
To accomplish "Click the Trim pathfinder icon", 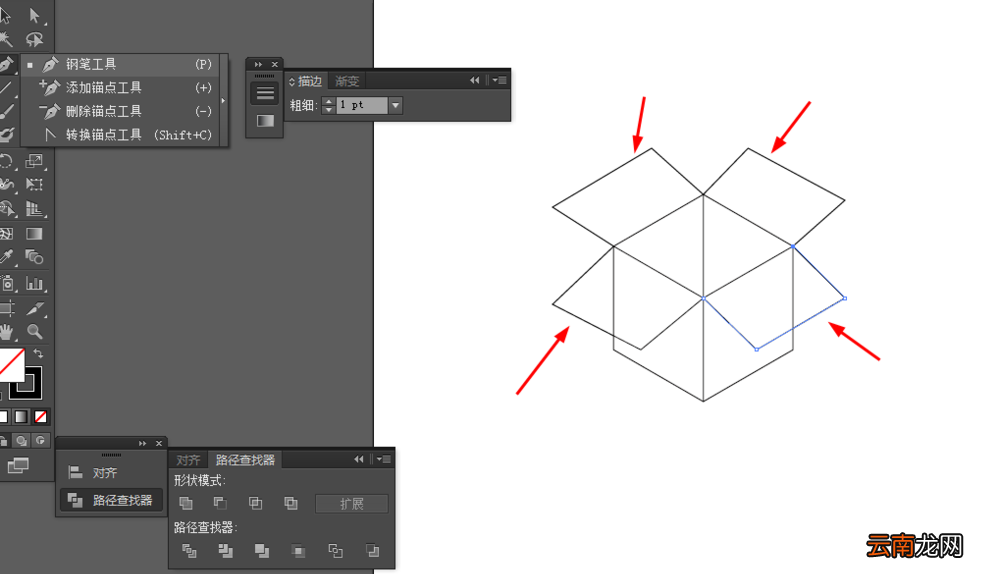I will click(225, 550).
